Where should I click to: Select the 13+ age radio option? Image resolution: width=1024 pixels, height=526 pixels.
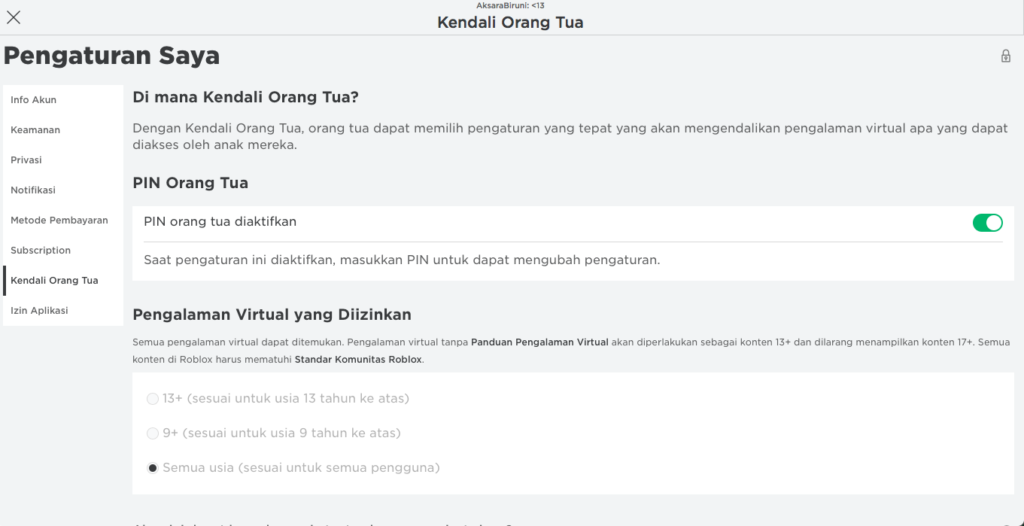(153, 399)
